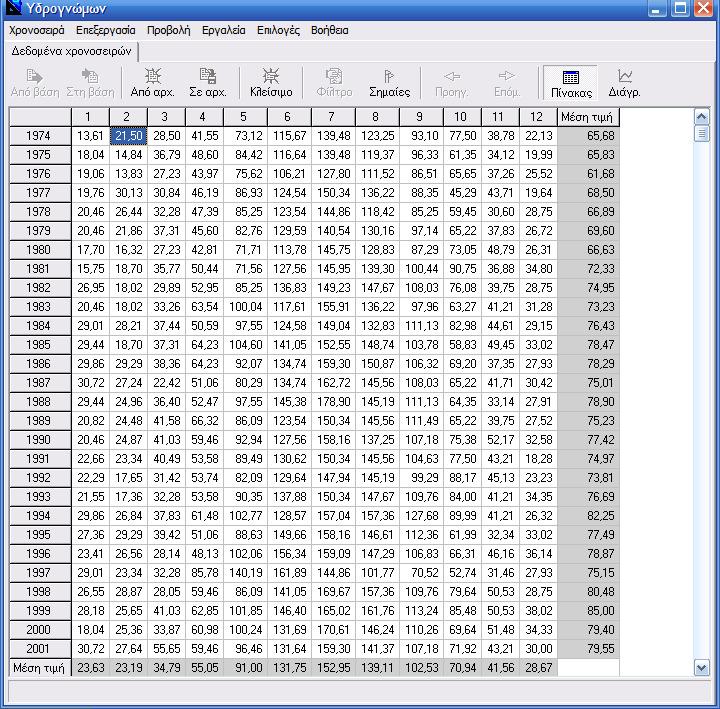Click the 'Μέση τιμή' bottom row header
This screenshot has width=720, height=709.
pyautogui.click(x=40, y=668)
